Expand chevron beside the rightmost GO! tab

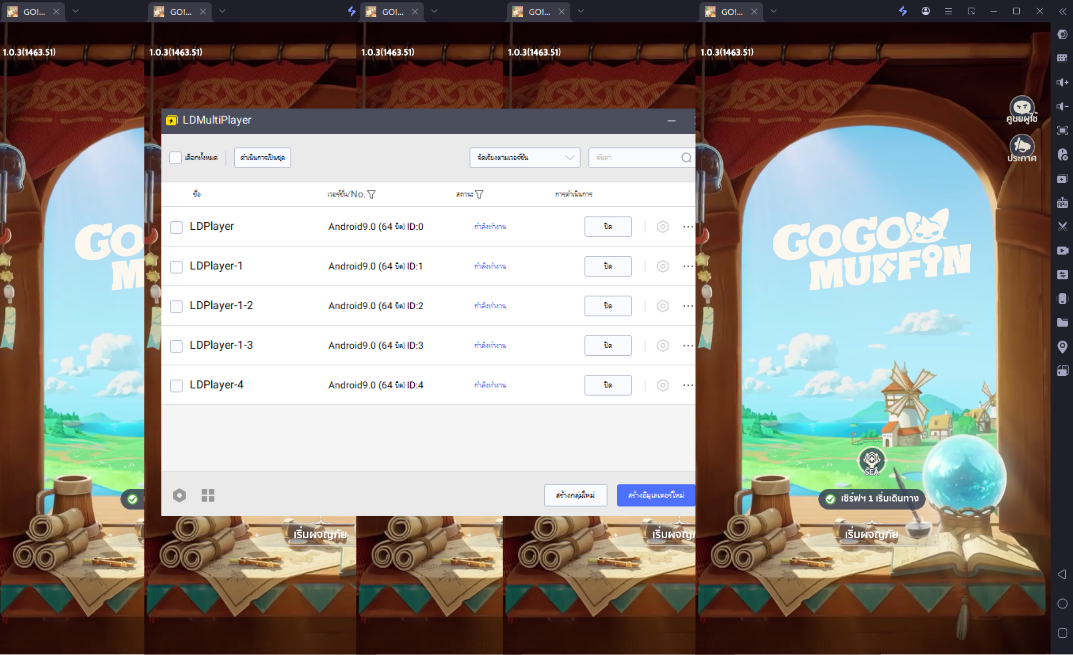773,12
